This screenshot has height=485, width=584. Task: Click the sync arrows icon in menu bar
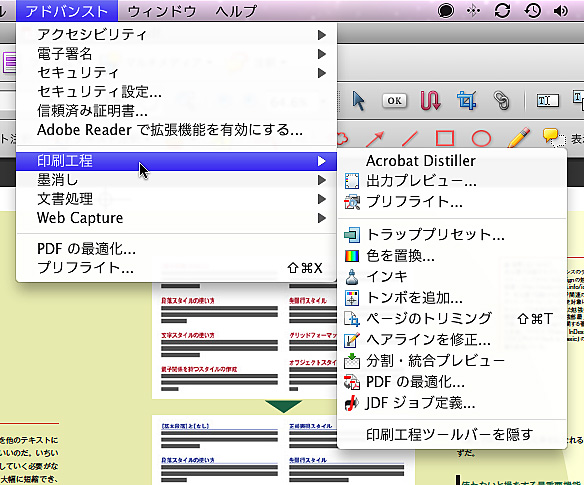point(502,10)
